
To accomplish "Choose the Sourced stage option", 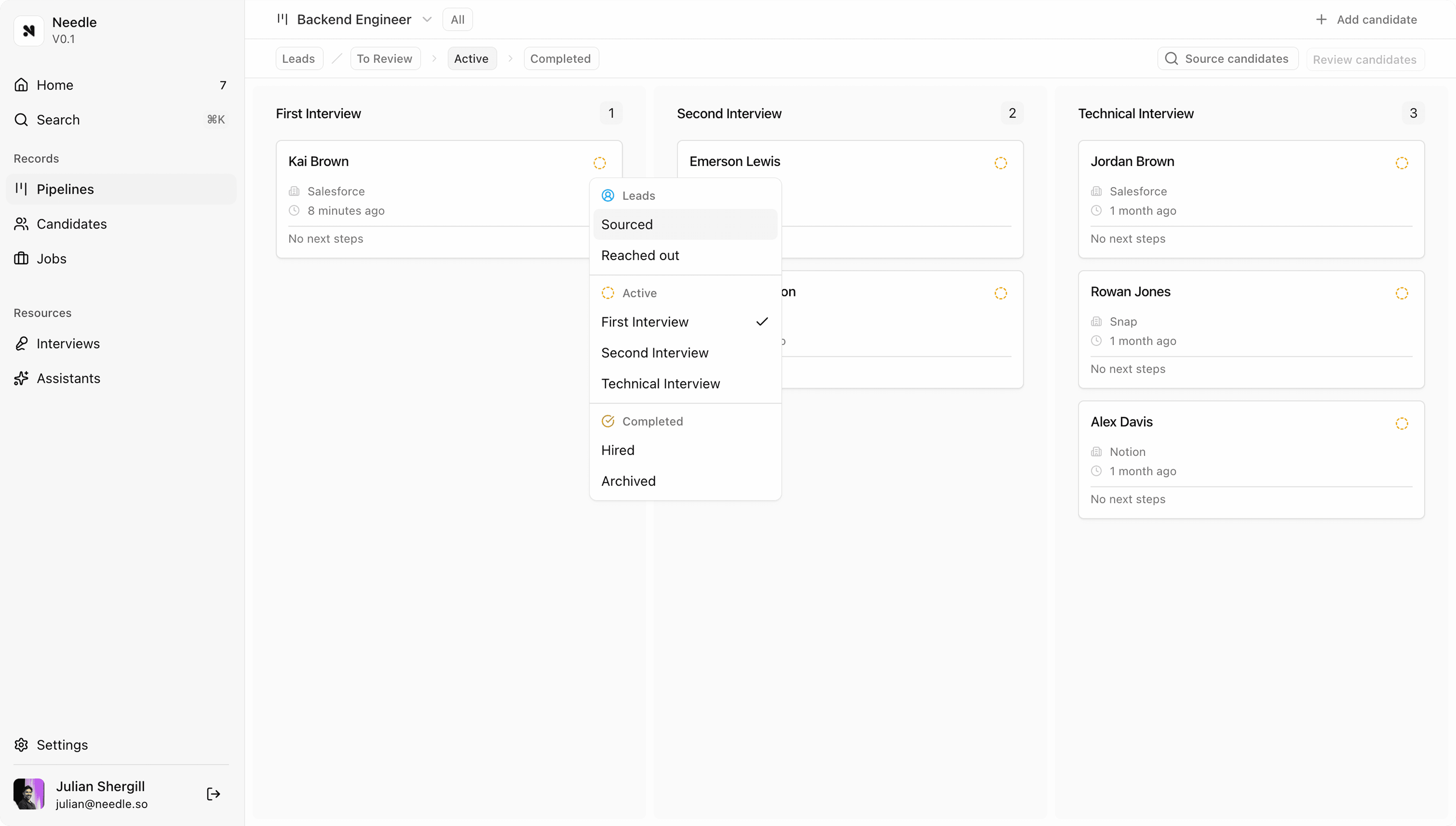I will click(x=627, y=225).
